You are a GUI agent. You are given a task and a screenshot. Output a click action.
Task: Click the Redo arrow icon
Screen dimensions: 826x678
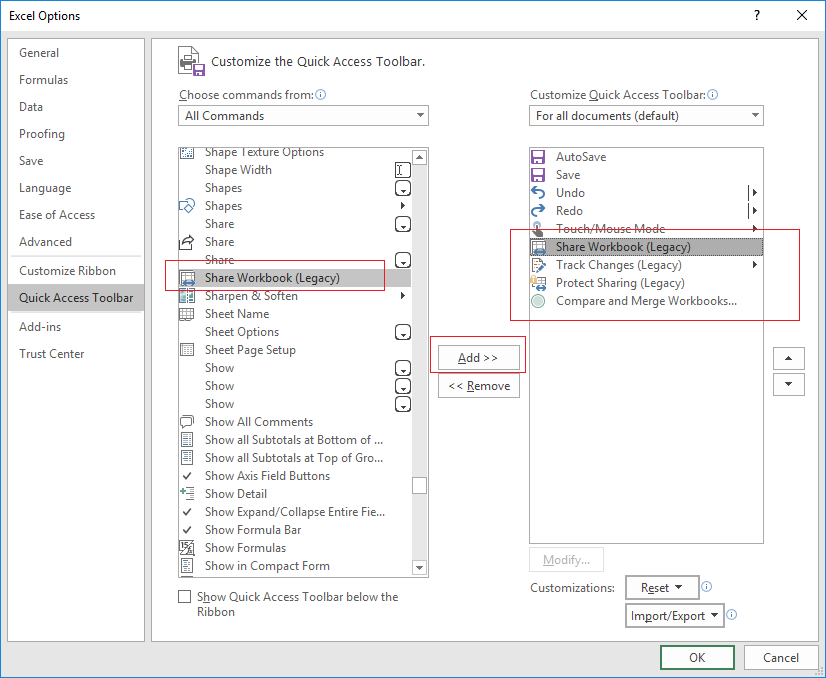coord(538,211)
